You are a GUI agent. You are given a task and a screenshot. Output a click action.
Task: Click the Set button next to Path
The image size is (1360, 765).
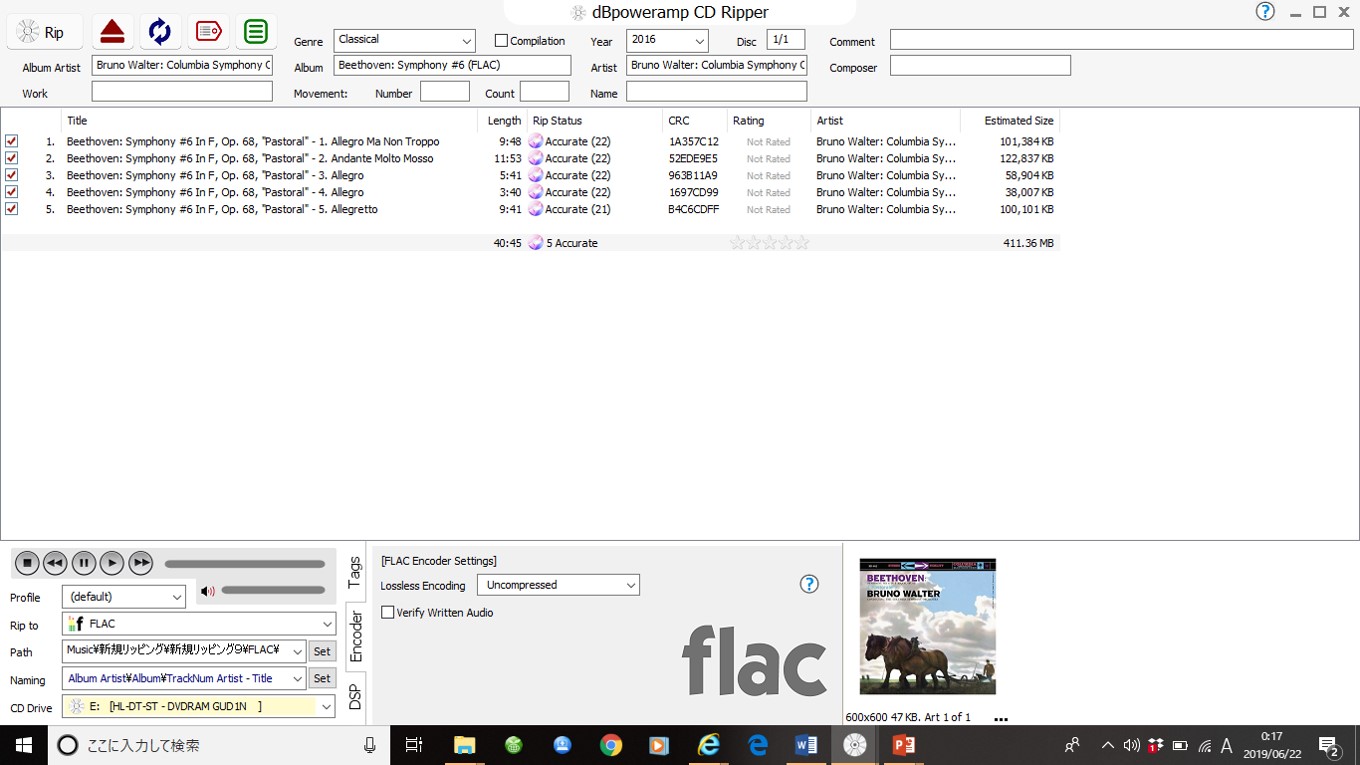pos(321,651)
